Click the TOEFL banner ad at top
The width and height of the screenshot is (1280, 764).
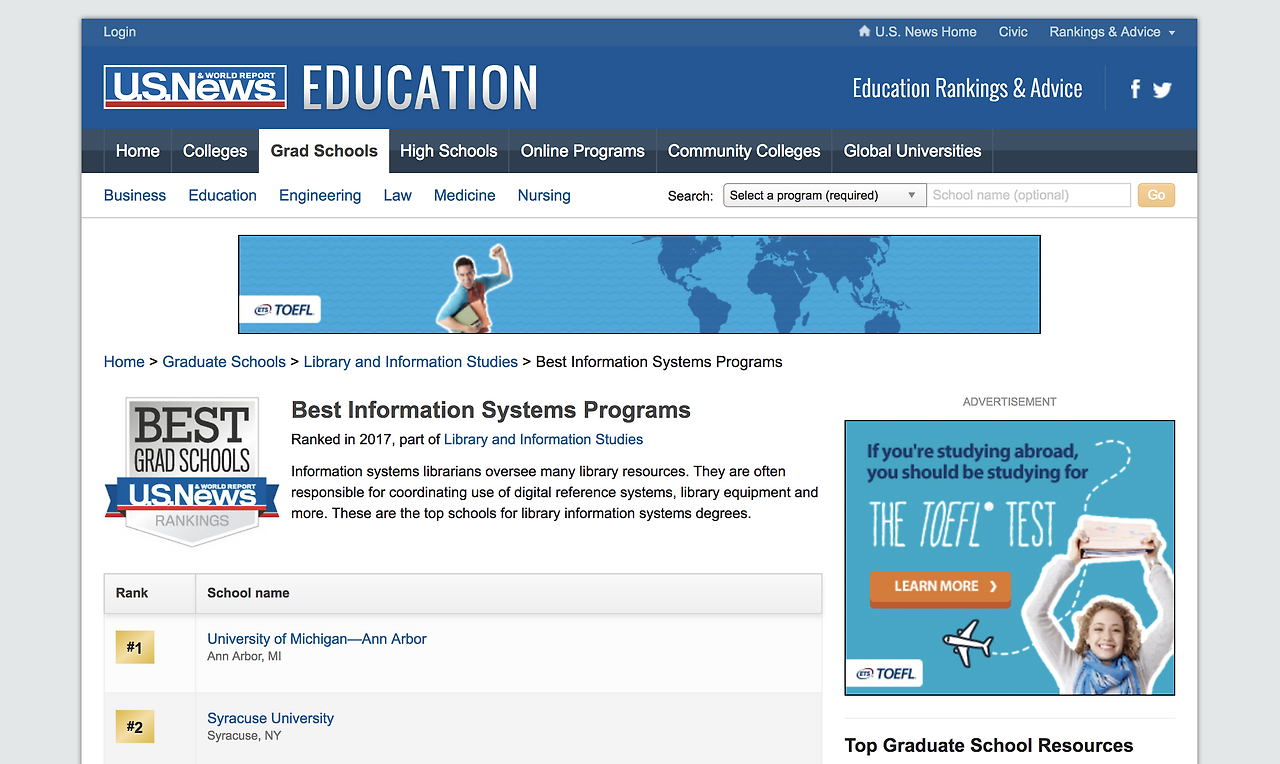coord(639,284)
